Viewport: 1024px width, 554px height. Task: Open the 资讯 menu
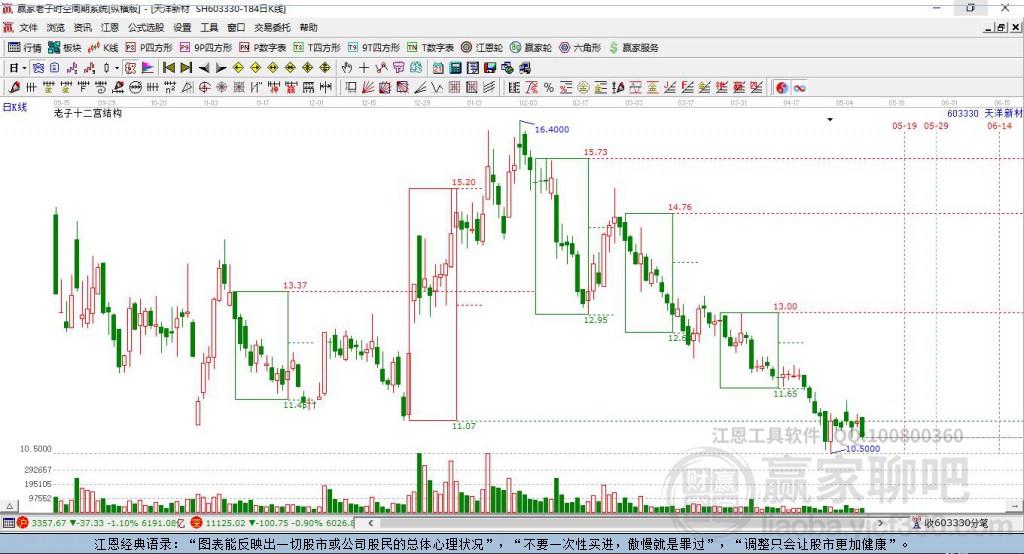pos(82,27)
